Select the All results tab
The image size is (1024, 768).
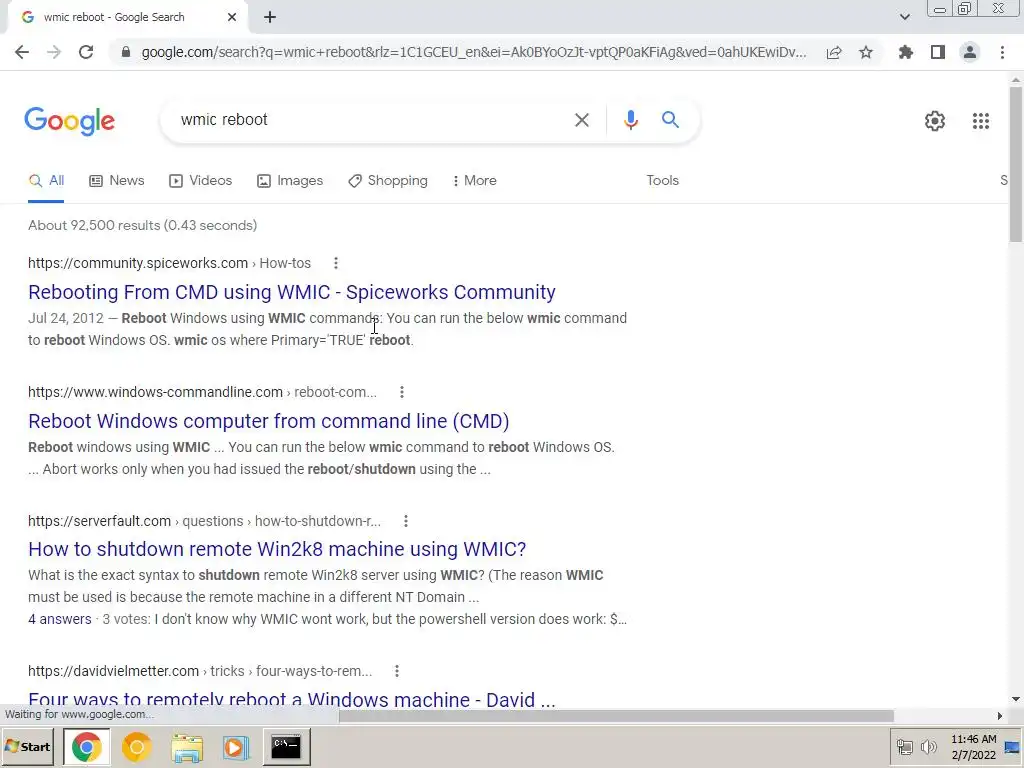point(46,180)
